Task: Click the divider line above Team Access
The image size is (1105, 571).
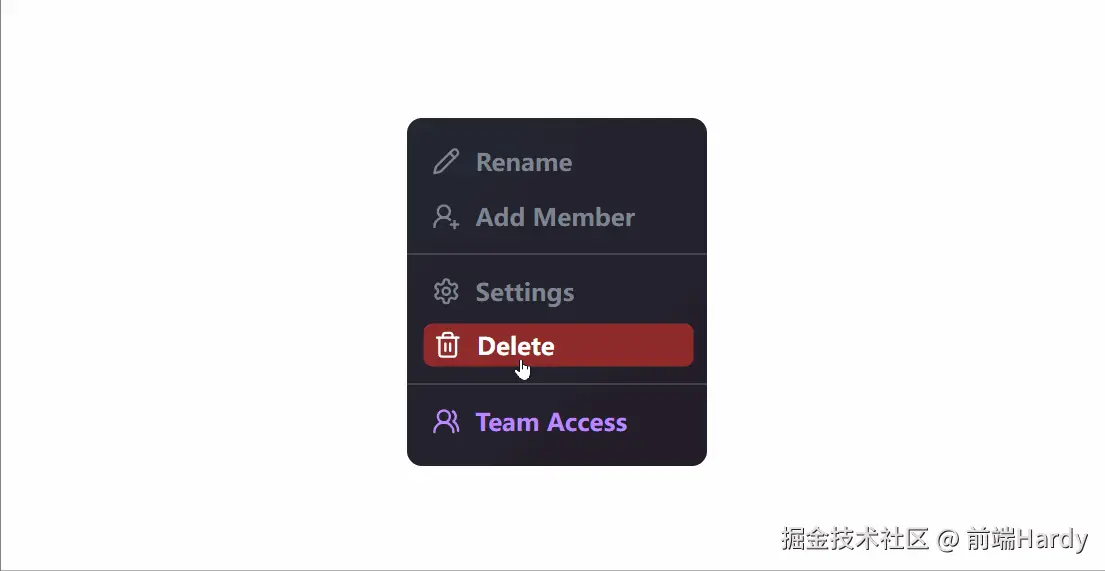Action: click(557, 384)
